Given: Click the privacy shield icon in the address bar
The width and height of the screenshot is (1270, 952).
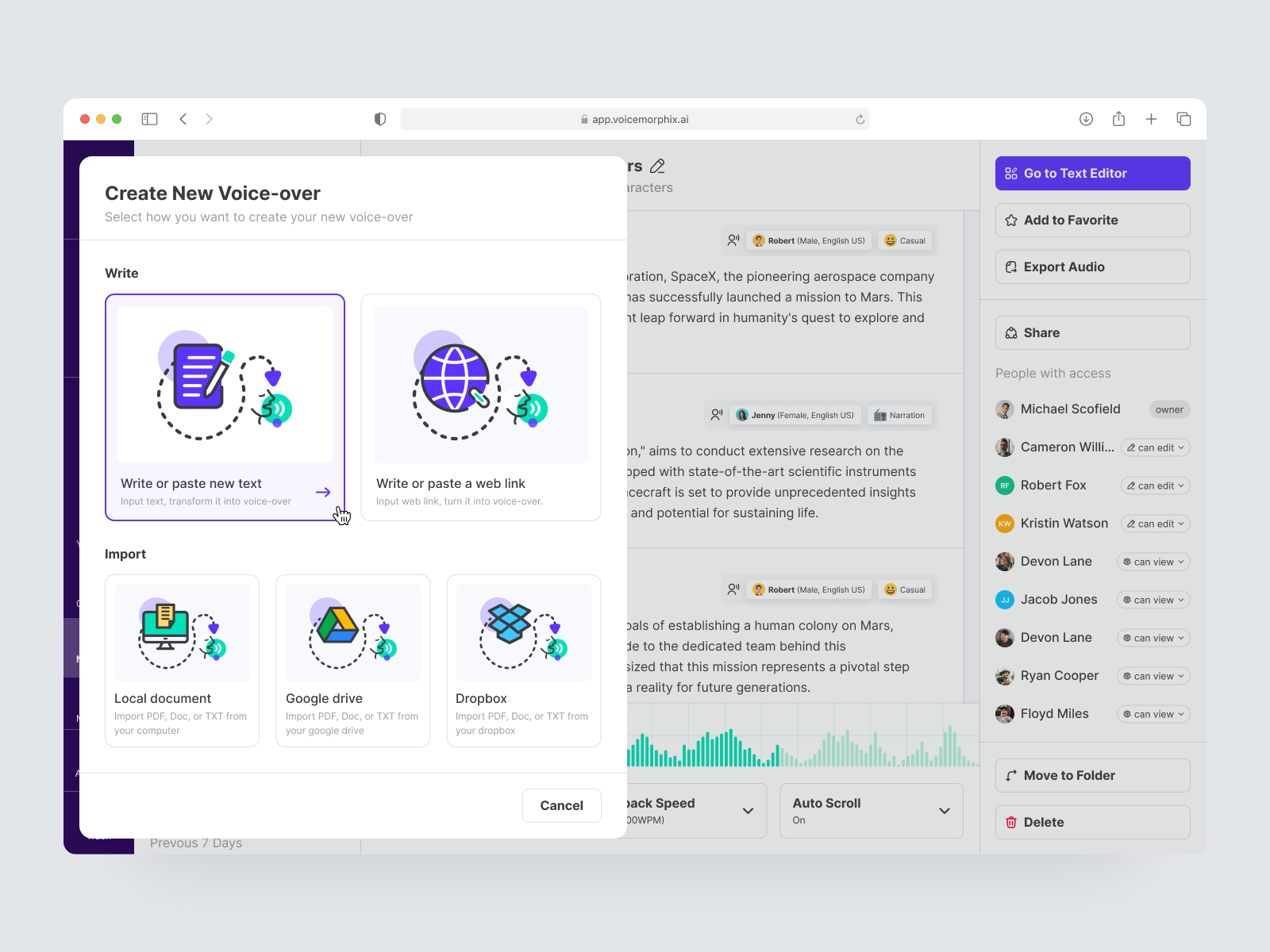Looking at the screenshot, I should tap(380, 118).
